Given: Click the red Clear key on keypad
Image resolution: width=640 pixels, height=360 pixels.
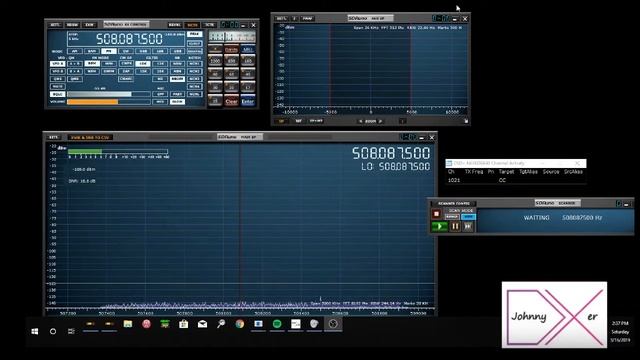Looking at the screenshot, I should coord(231,101).
